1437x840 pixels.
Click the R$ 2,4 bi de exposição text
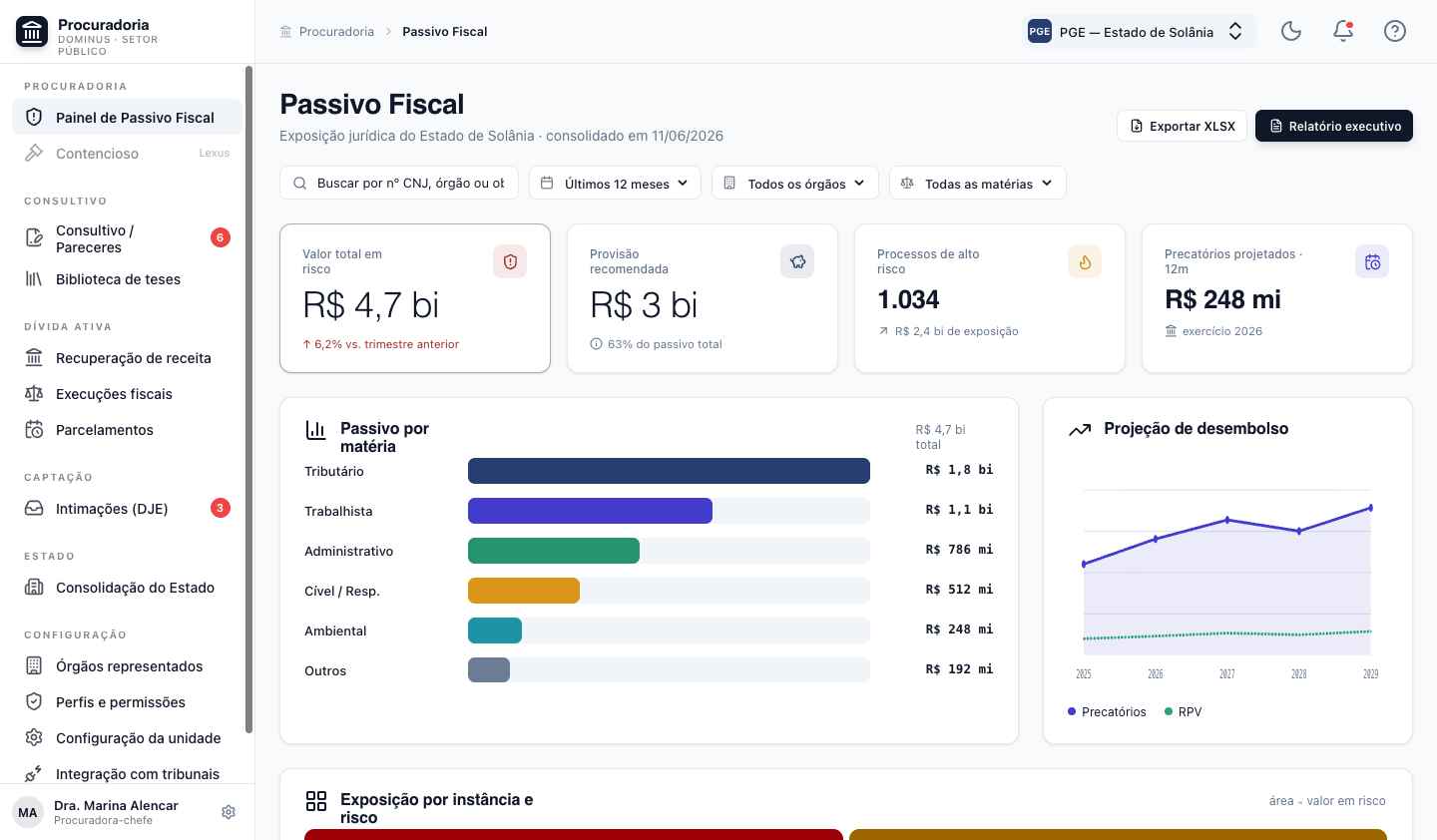[x=956, y=331]
